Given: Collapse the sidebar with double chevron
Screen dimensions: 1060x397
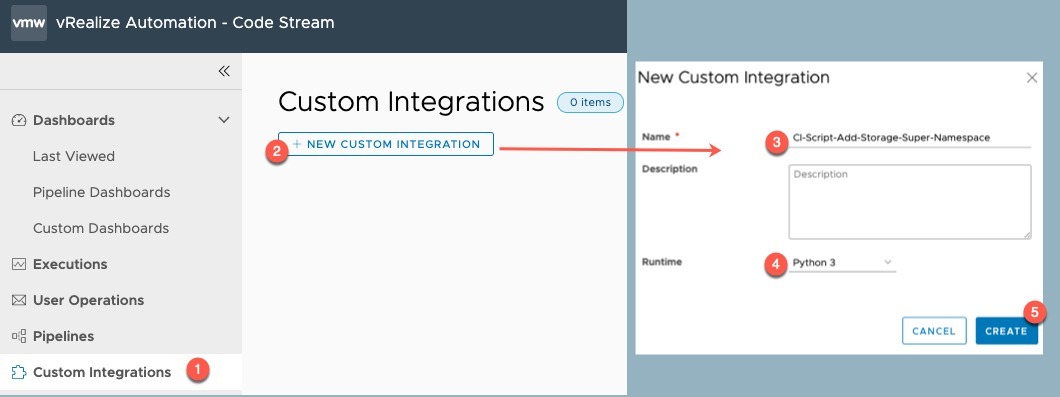Looking at the screenshot, I should pyautogui.click(x=224, y=71).
